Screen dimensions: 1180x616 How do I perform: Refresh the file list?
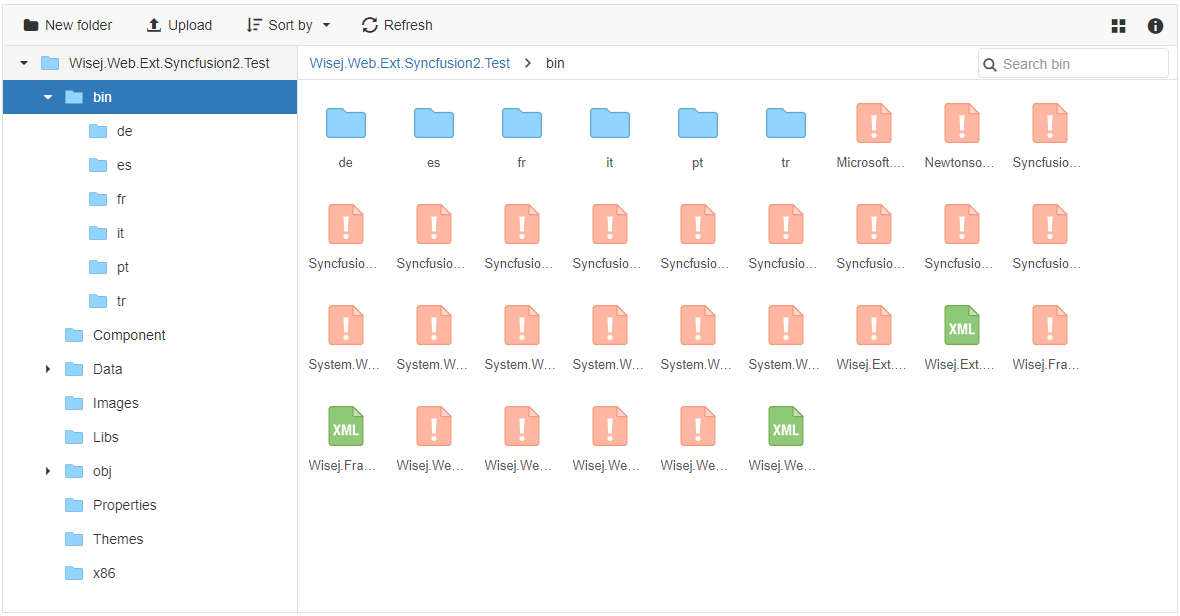397,25
